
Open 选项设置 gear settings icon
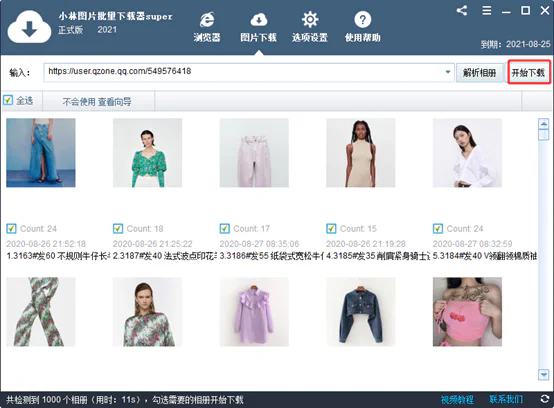click(x=310, y=20)
